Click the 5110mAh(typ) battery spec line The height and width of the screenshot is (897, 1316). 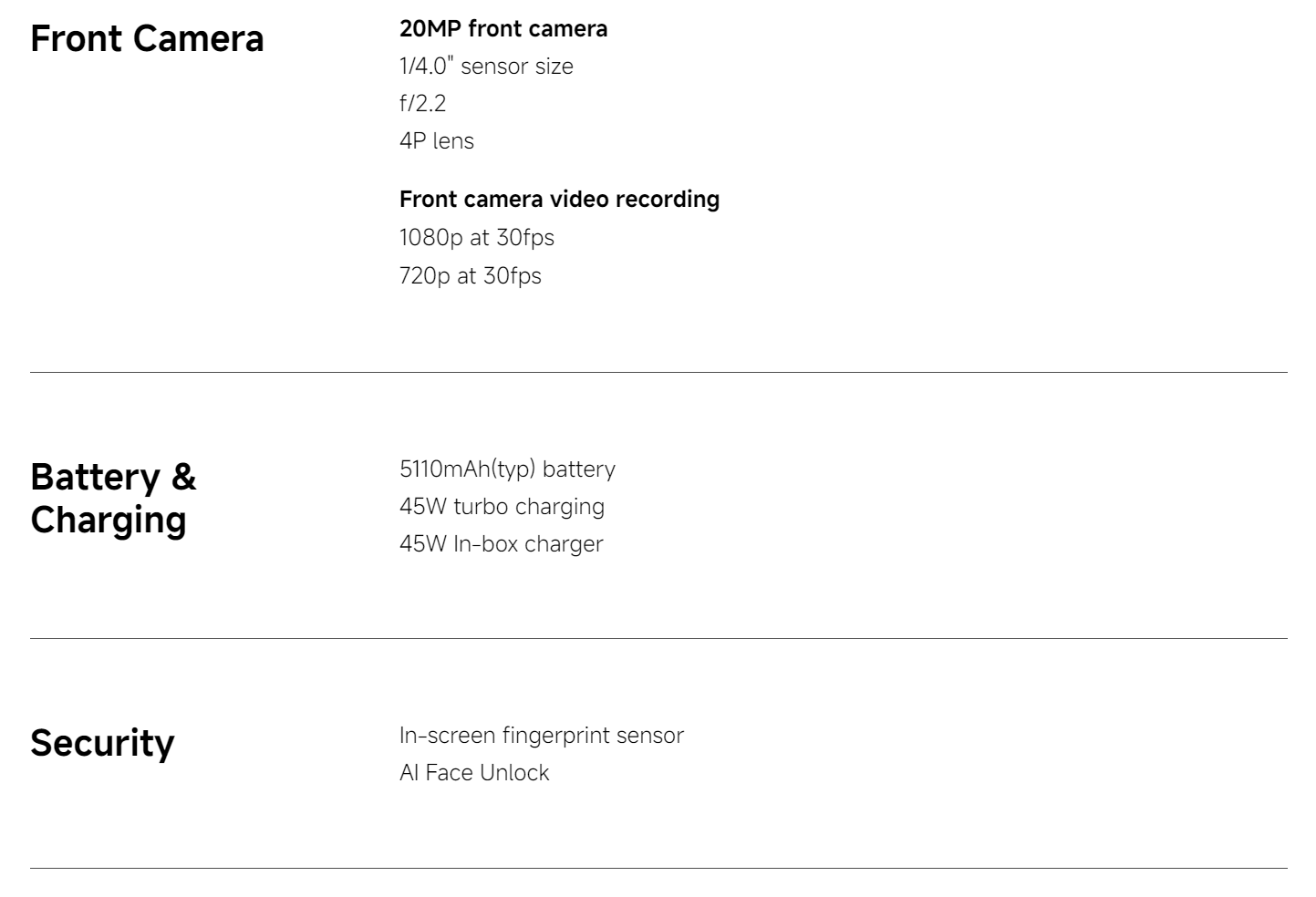click(x=507, y=469)
